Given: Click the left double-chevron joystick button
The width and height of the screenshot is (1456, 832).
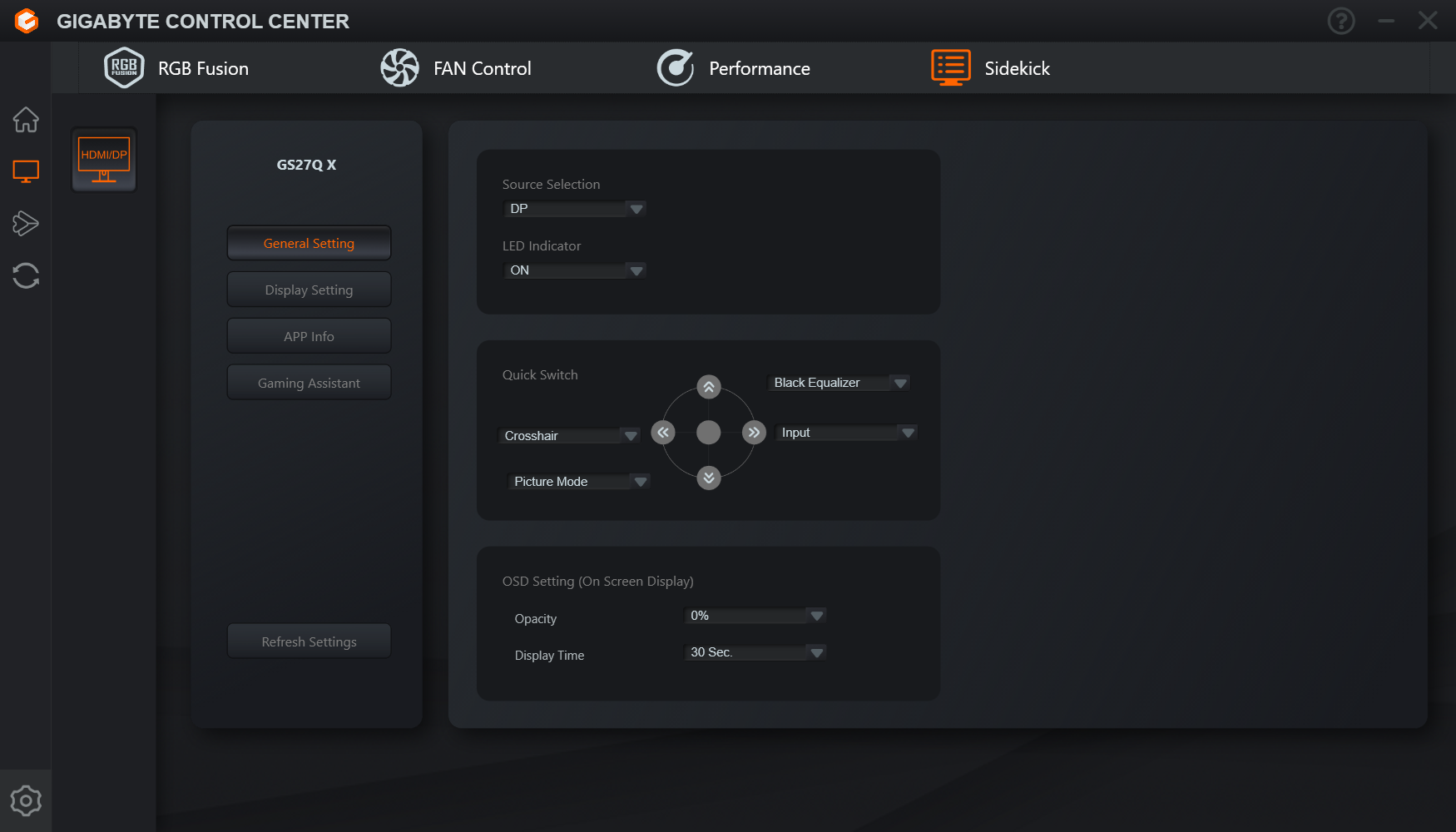Looking at the screenshot, I should [663, 433].
